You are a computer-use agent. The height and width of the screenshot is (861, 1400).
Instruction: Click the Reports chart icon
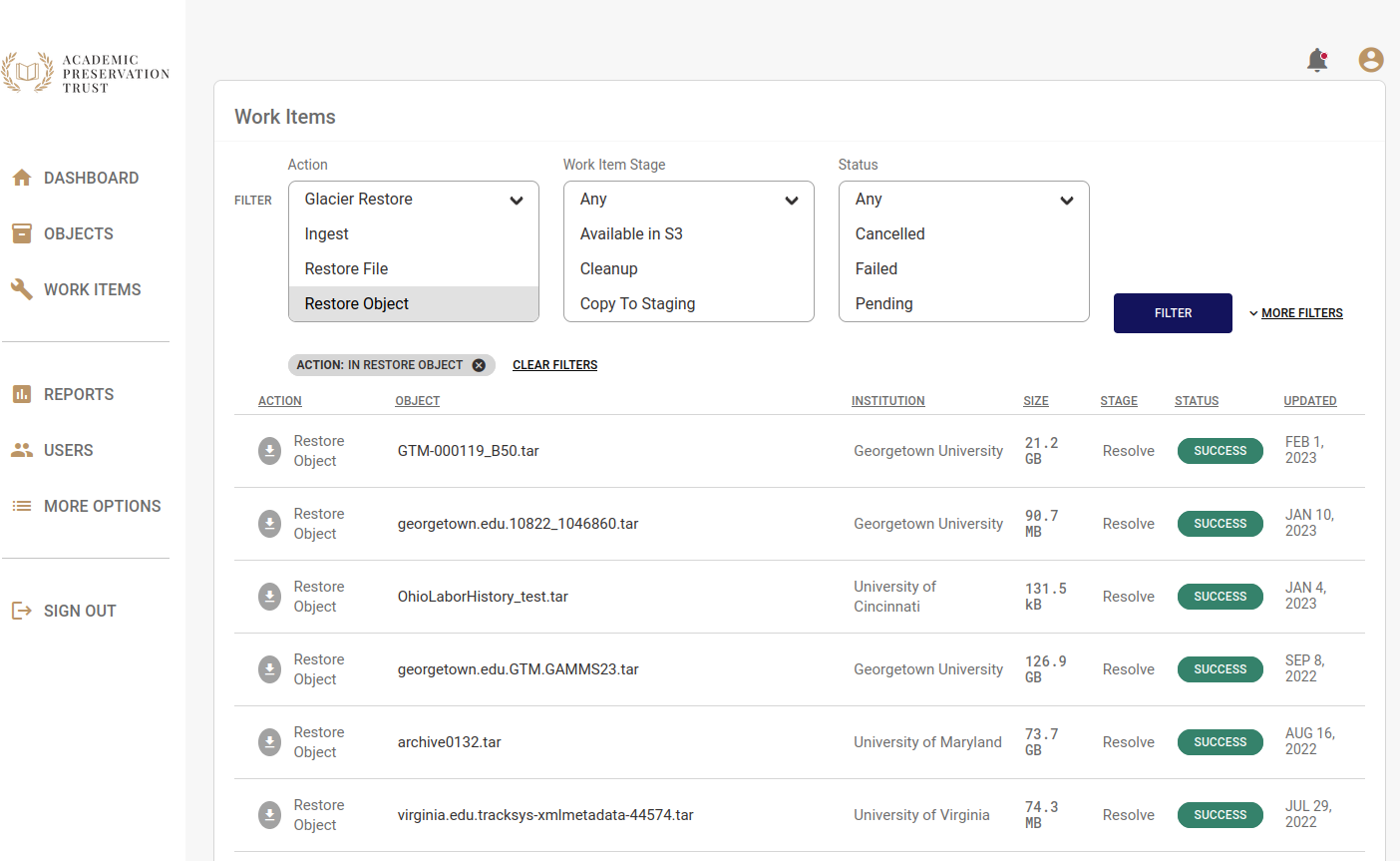tap(22, 394)
